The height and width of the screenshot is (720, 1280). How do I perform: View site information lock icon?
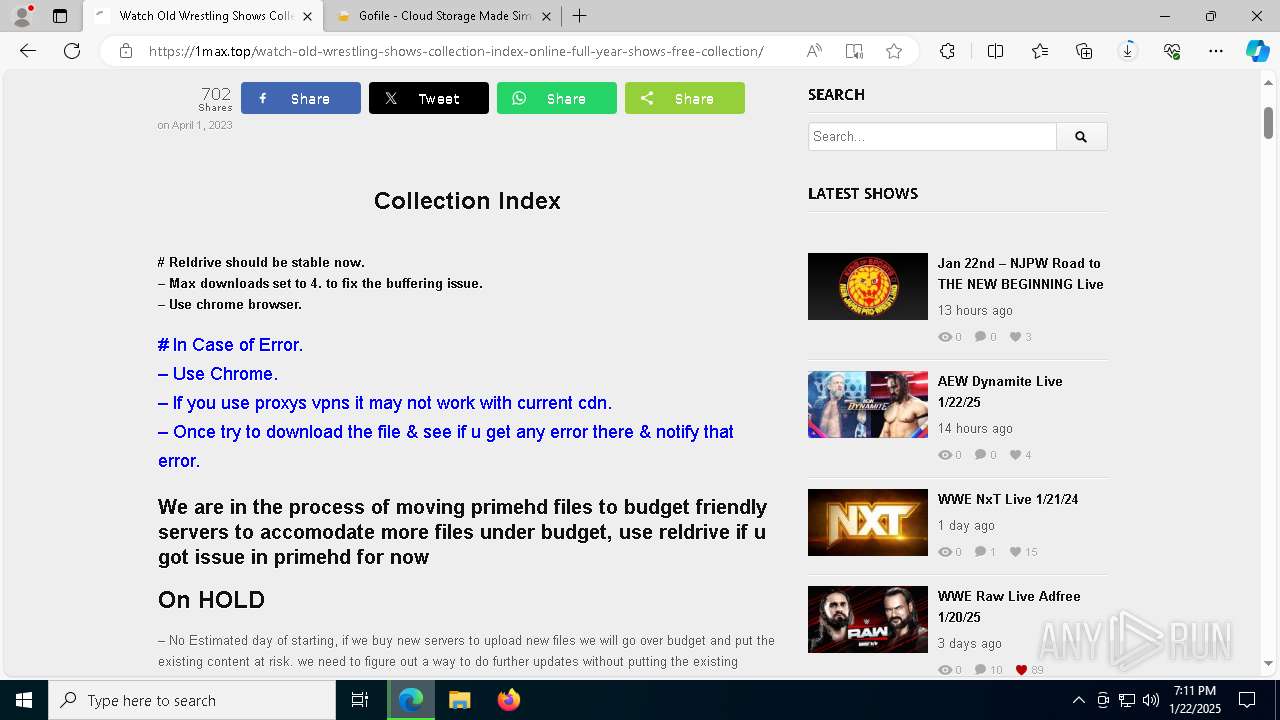[126, 51]
